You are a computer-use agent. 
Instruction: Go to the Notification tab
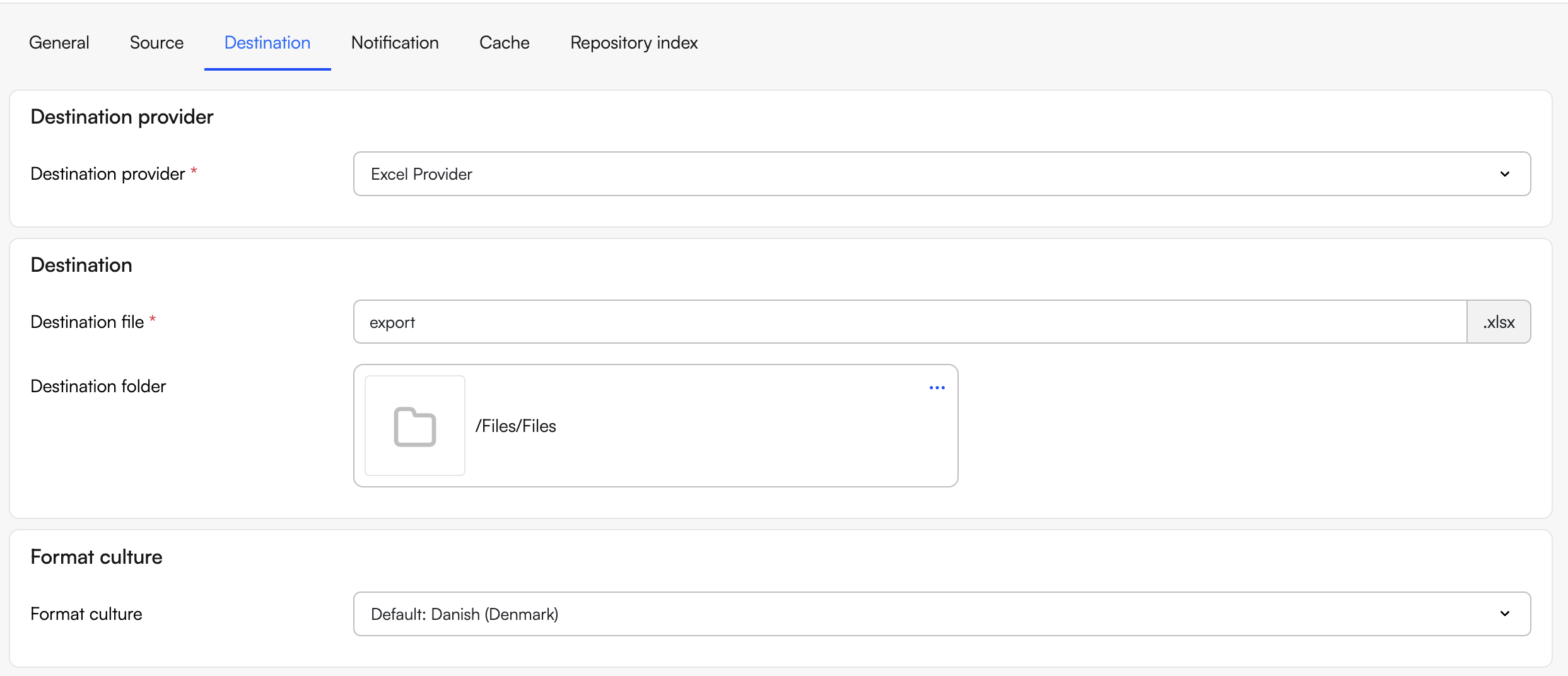[x=395, y=43]
